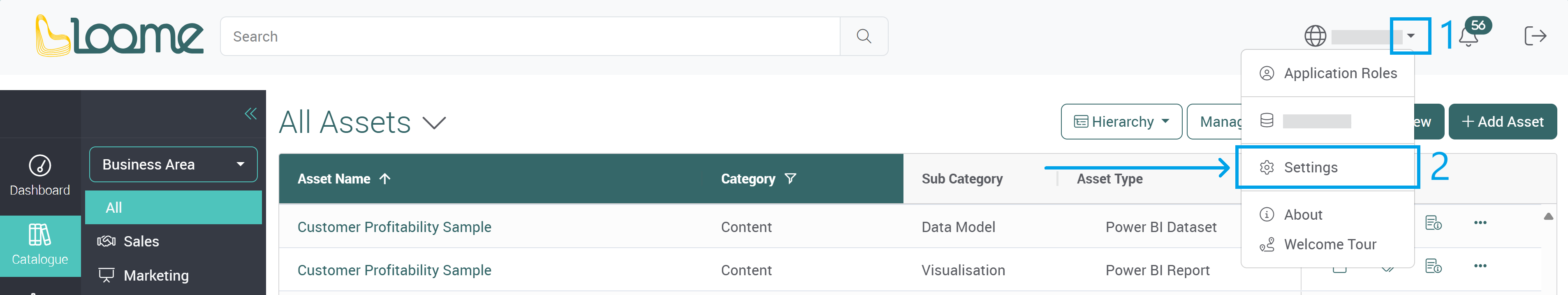
Task: Collapse the sidebar with double chevron
Action: click(x=250, y=114)
